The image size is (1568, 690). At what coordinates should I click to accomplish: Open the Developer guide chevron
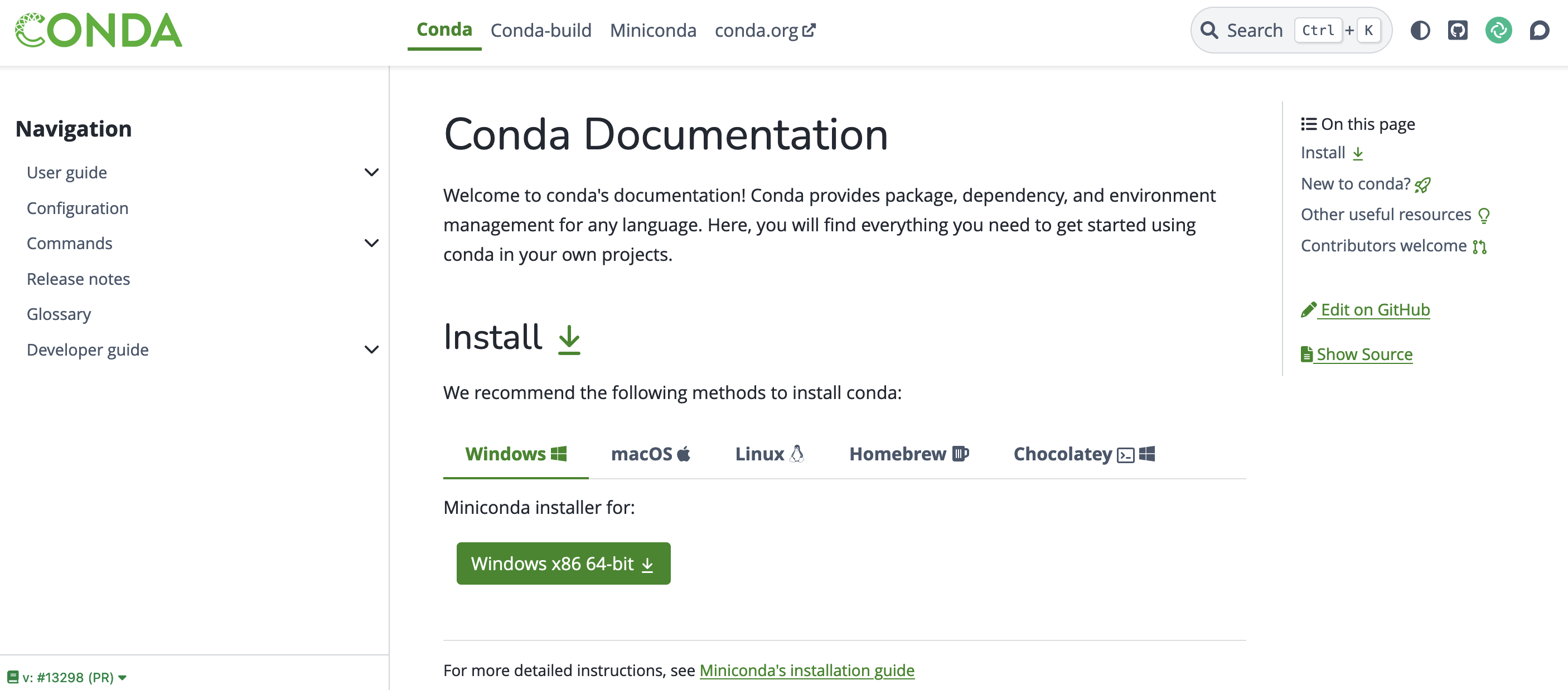coord(372,350)
